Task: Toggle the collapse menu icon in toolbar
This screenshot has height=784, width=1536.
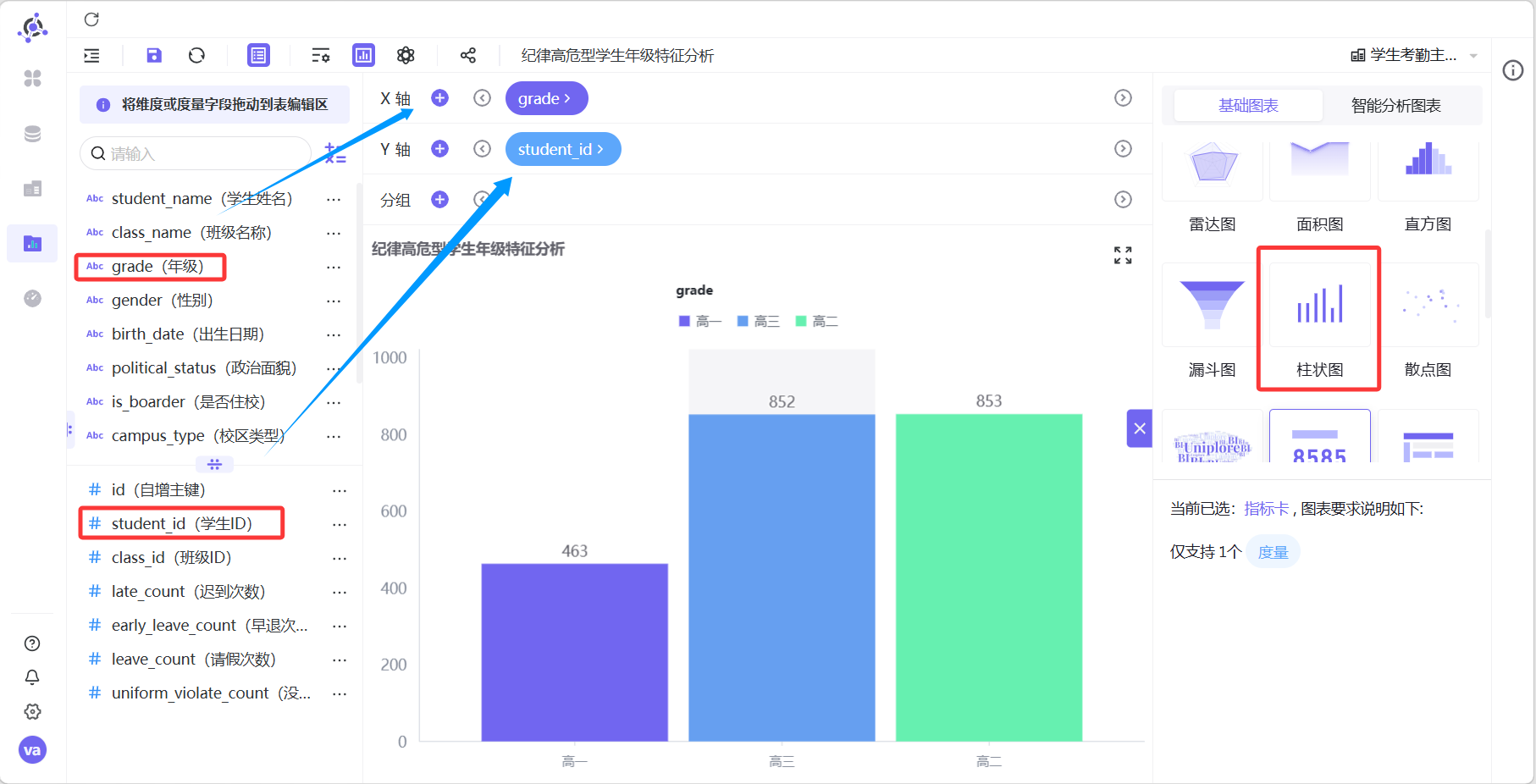Action: point(91,55)
